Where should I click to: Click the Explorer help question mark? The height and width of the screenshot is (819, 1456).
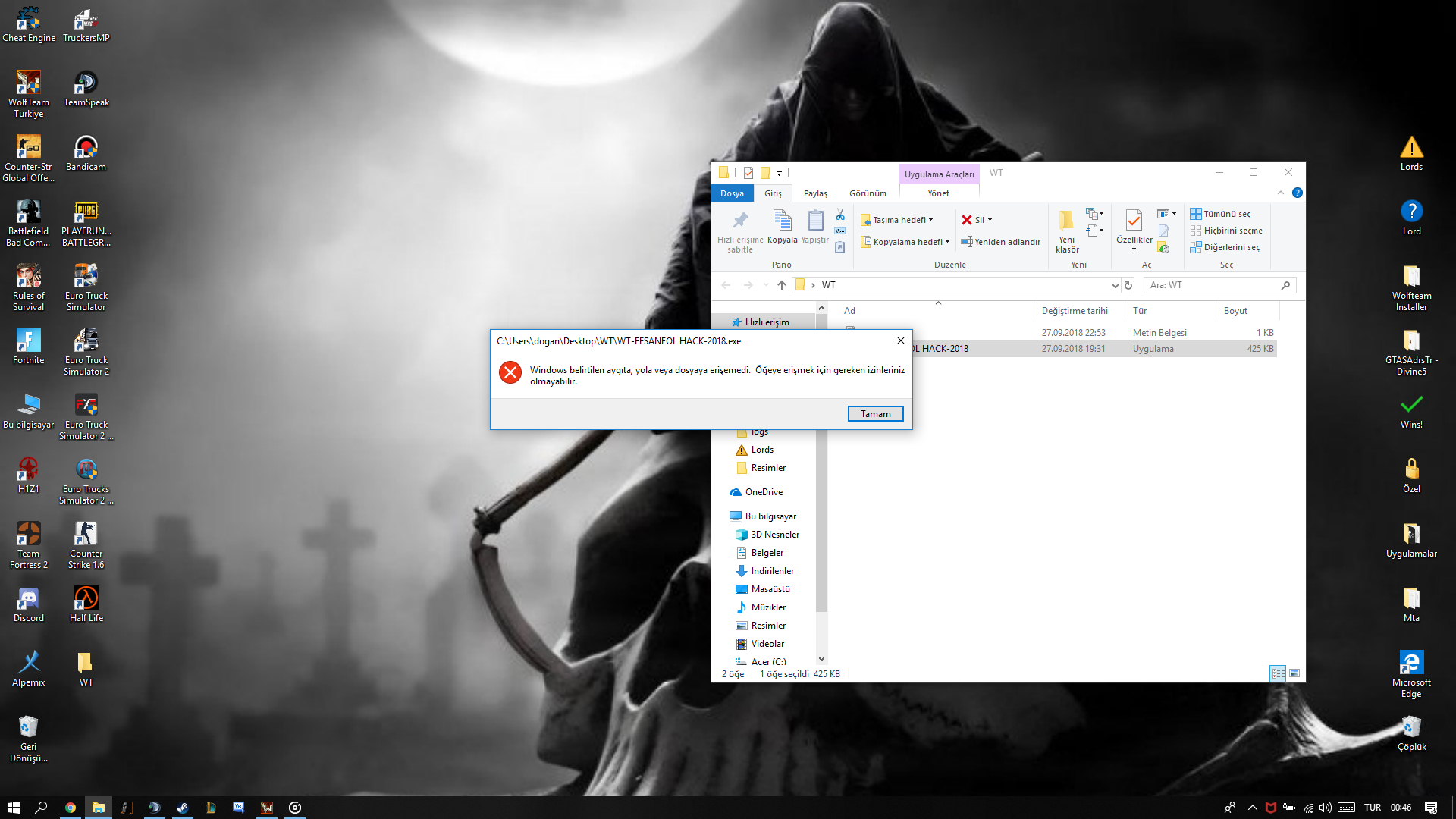1298,193
